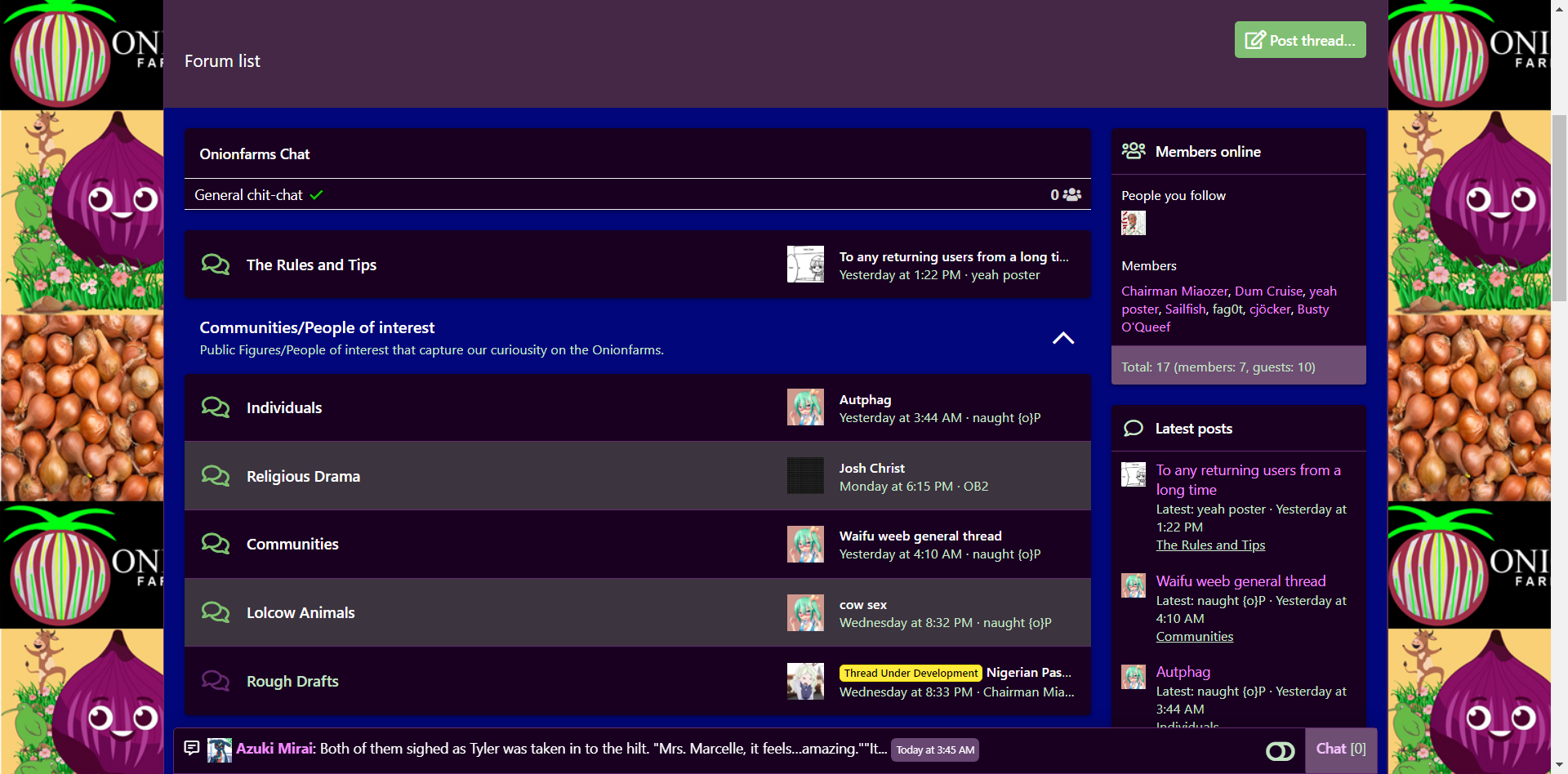Open cjöcker's member profile
The image size is (1568, 774).
point(1270,309)
